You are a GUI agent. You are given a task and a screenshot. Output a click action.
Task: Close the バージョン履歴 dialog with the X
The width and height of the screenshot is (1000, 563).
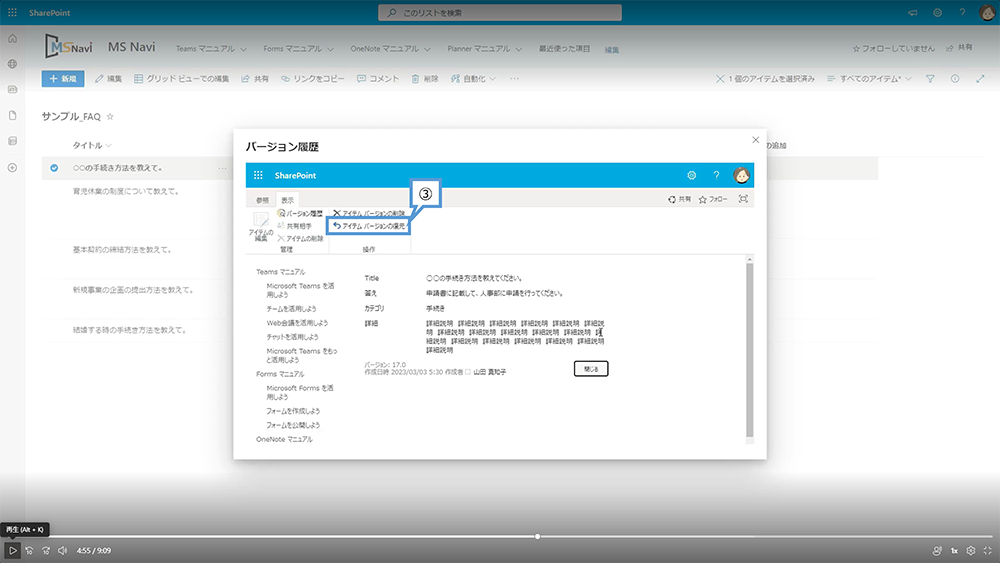click(x=756, y=140)
